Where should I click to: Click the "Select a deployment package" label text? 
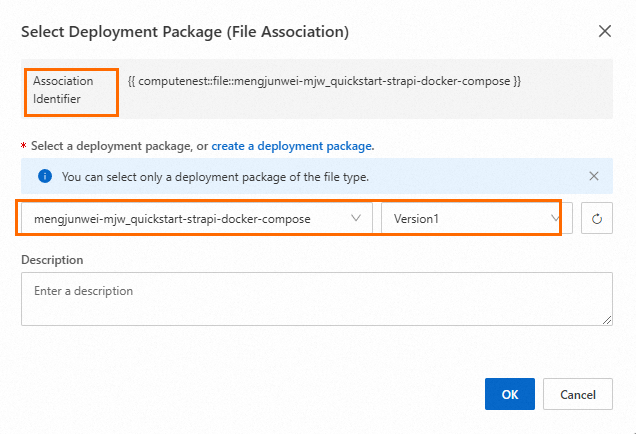click(x=112, y=146)
